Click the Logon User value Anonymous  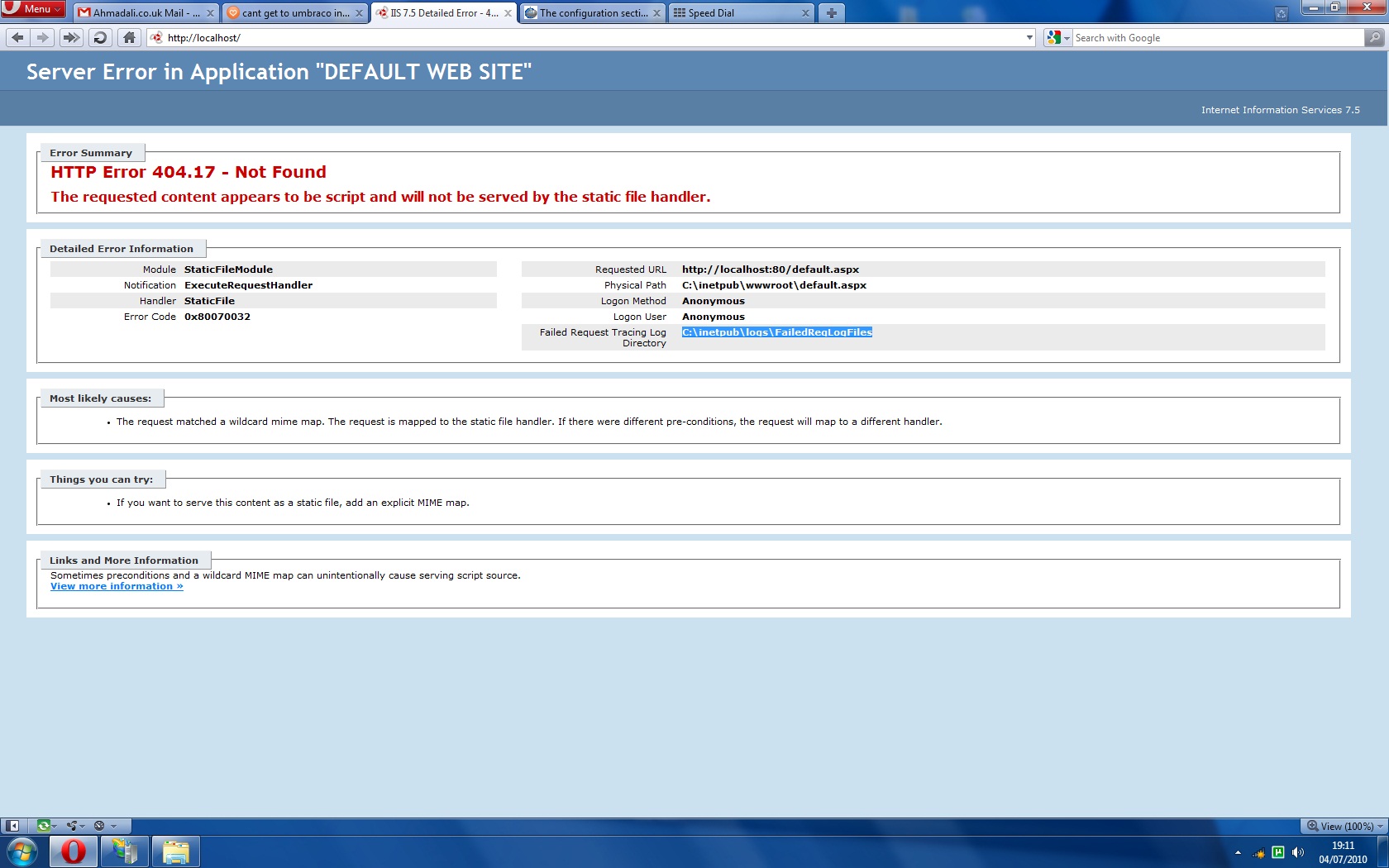pyautogui.click(x=714, y=317)
